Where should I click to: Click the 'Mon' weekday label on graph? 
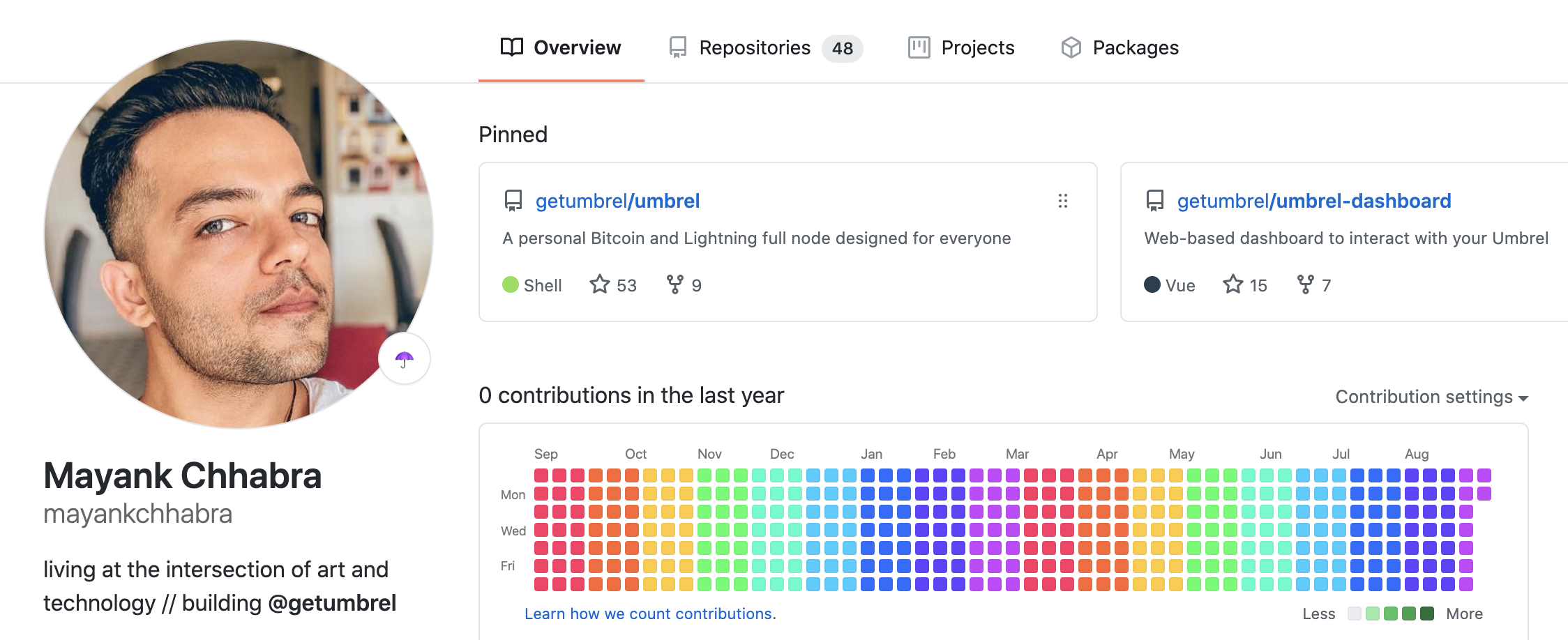pos(513,494)
